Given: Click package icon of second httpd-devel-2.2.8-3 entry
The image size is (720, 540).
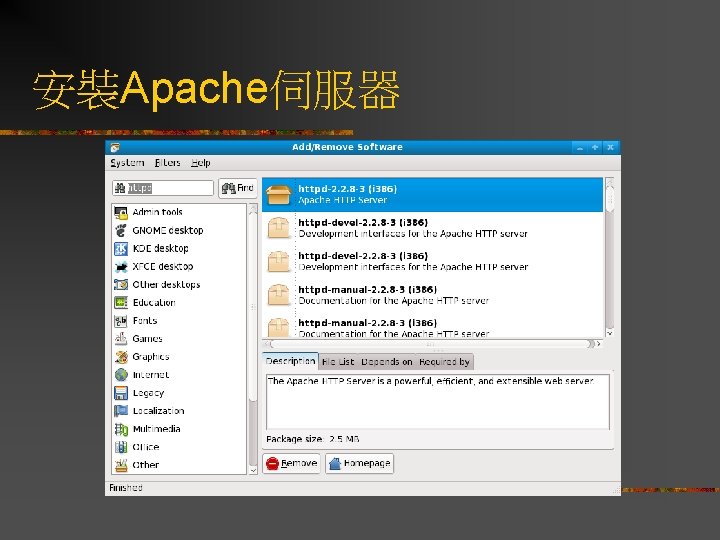Looking at the screenshot, I should click(x=279, y=262).
